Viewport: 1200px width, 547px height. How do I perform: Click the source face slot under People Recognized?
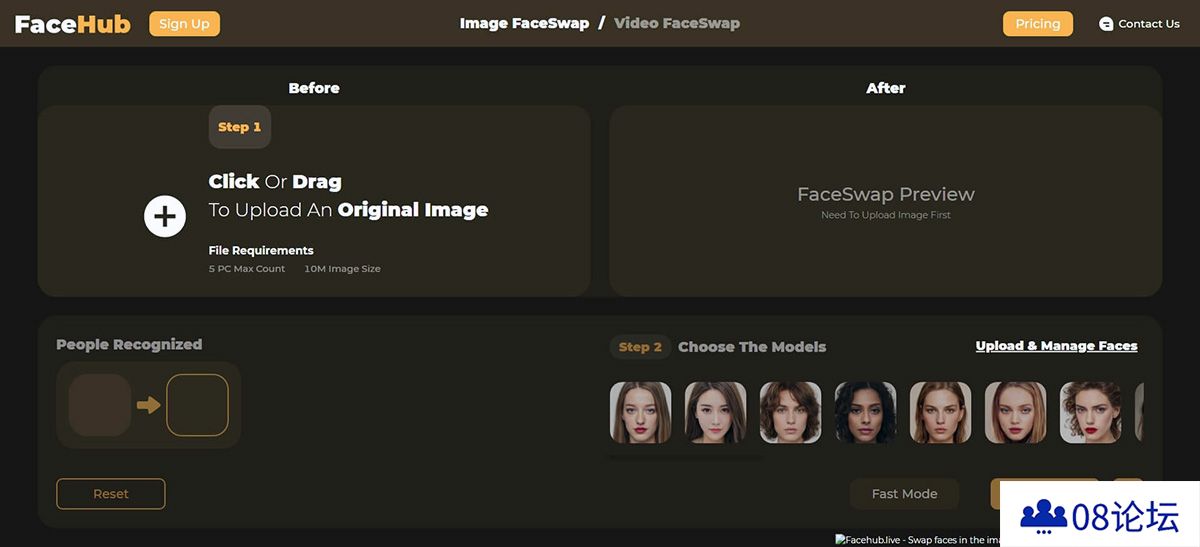pyautogui.click(x=100, y=405)
